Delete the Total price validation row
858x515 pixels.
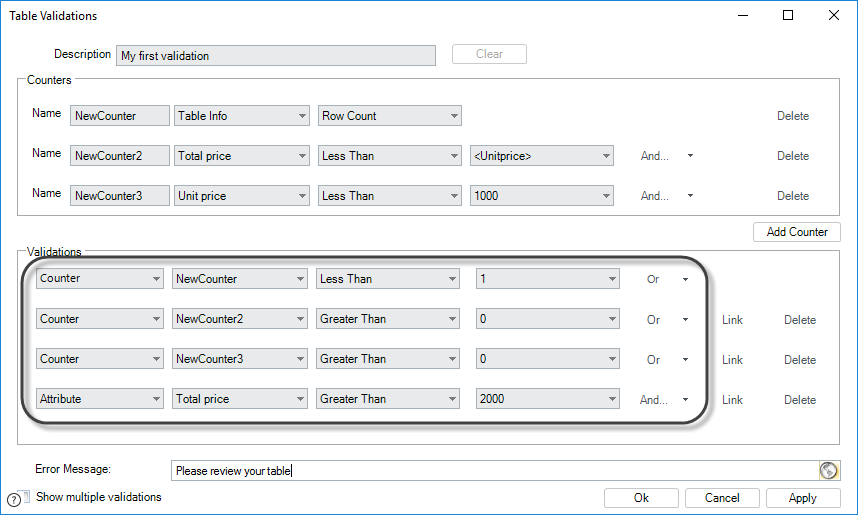(x=800, y=400)
